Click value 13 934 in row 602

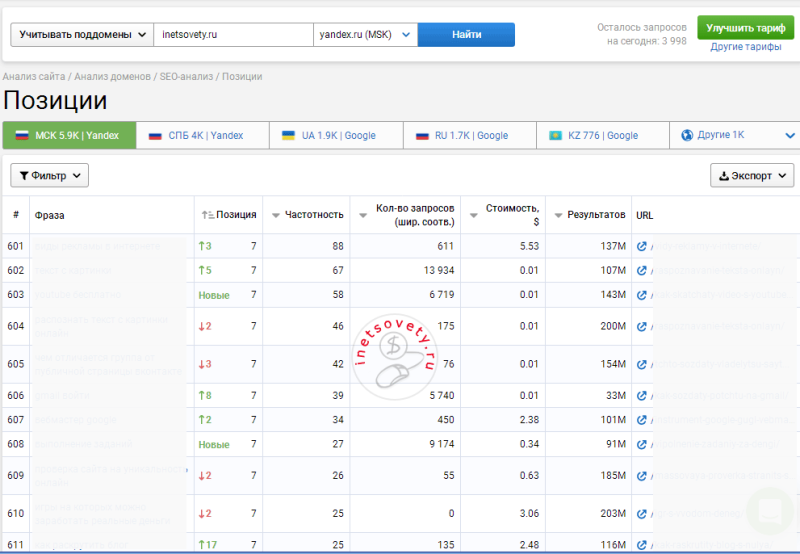click(438, 270)
